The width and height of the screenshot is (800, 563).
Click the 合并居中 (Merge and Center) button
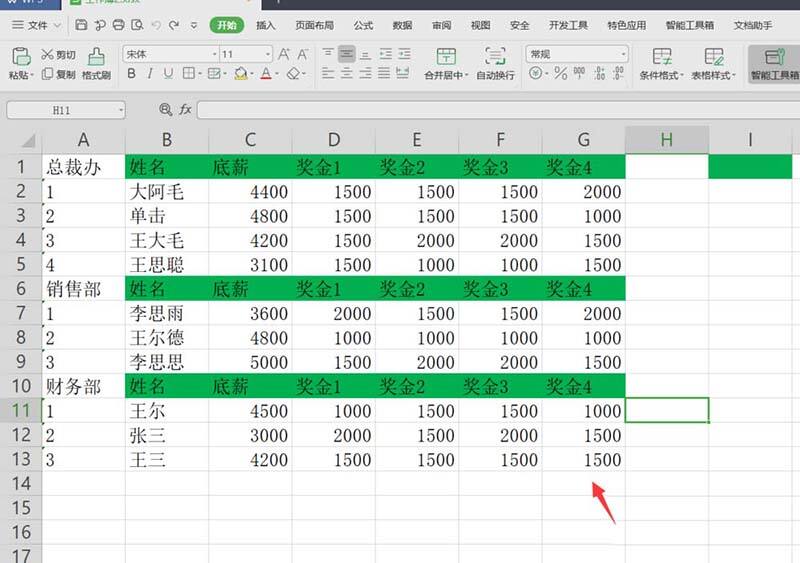(x=445, y=63)
